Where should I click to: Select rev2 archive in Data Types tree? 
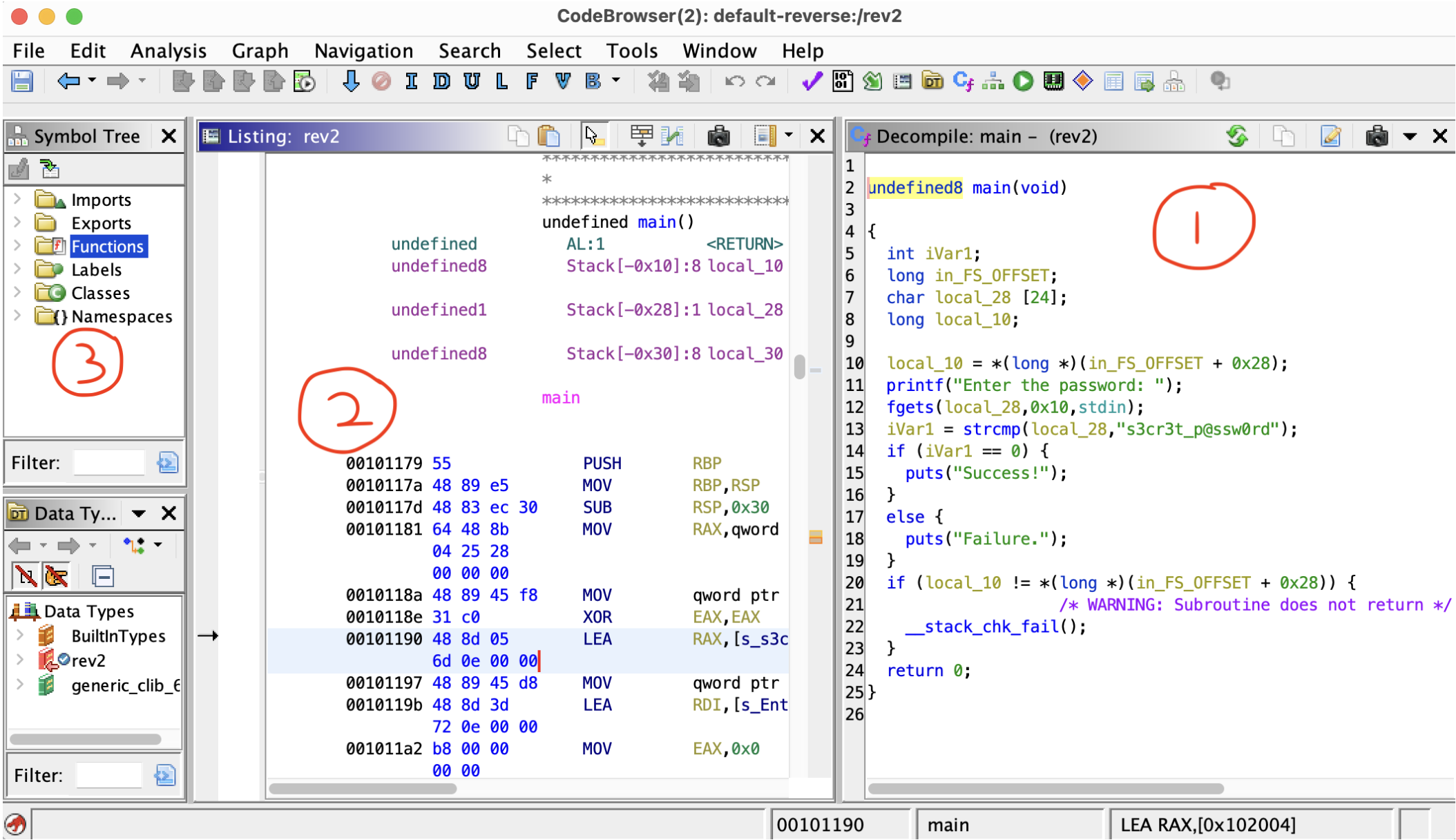point(88,660)
